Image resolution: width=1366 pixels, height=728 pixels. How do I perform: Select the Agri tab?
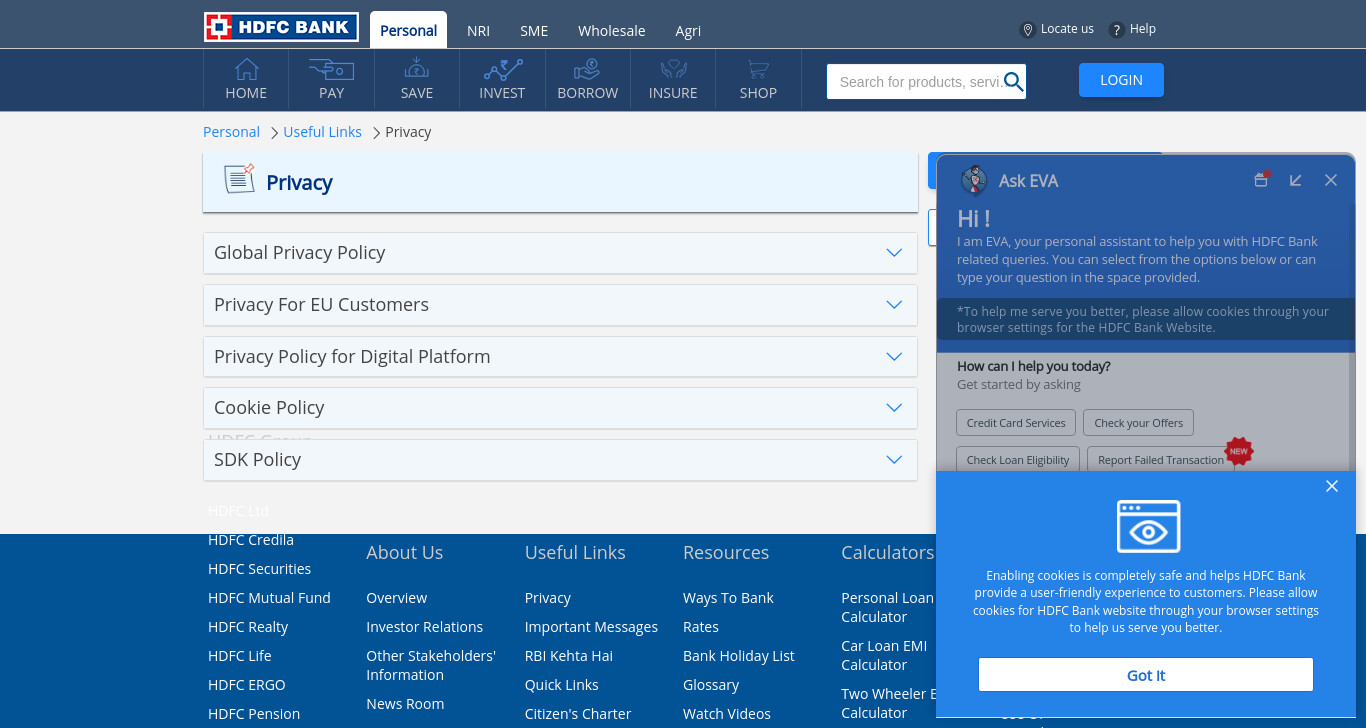click(688, 31)
